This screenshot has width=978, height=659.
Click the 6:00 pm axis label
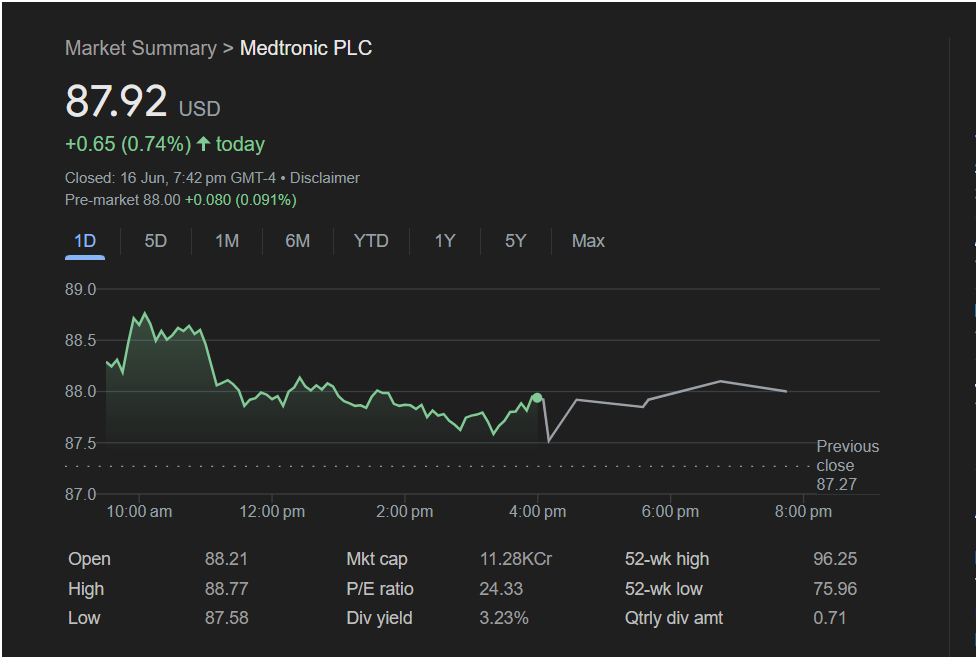[671, 512]
